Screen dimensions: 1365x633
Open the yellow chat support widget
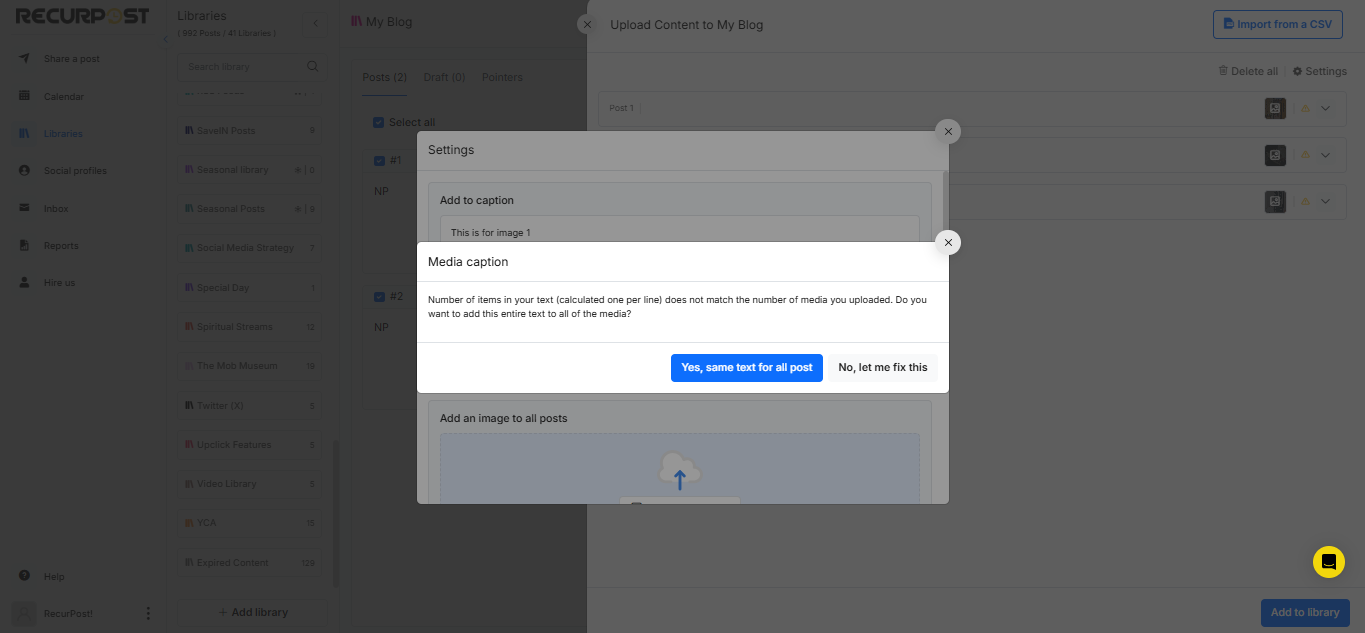point(1329,562)
